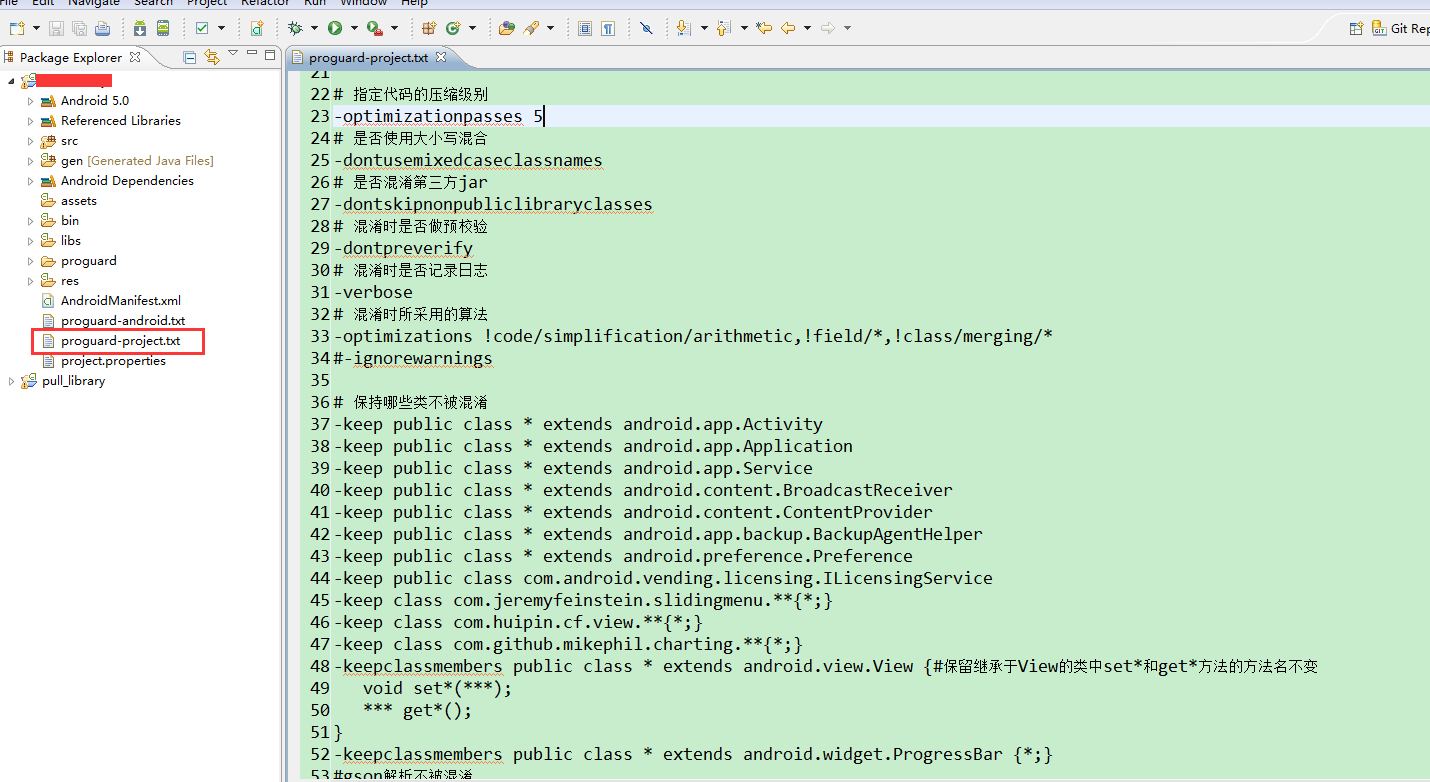Click the Previous Annotation icon
This screenshot has height=782, width=1430.
pos(724,28)
